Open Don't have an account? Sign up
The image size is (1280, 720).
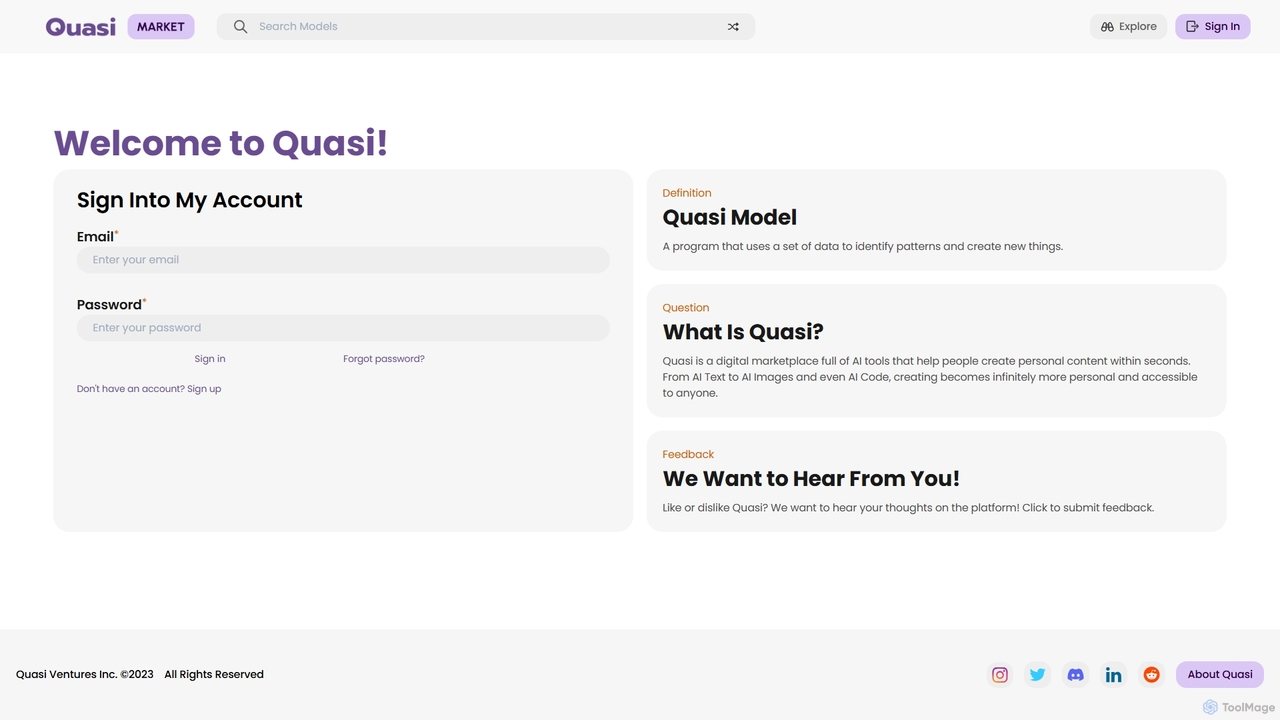click(x=149, y=389)
